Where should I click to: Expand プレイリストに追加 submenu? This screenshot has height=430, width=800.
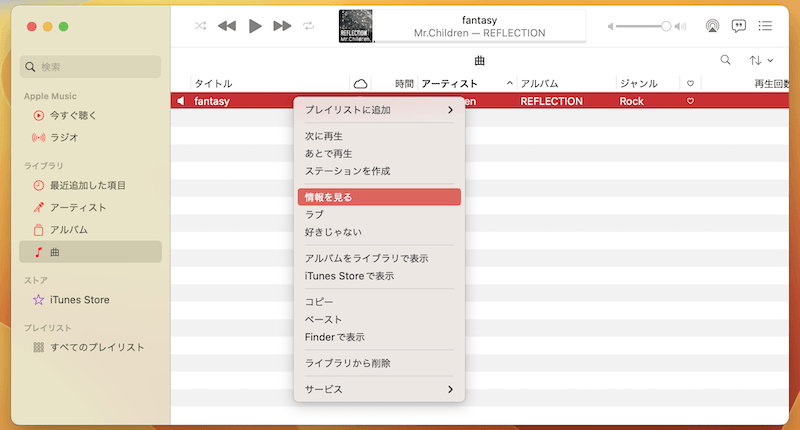(x=379, y=110)
